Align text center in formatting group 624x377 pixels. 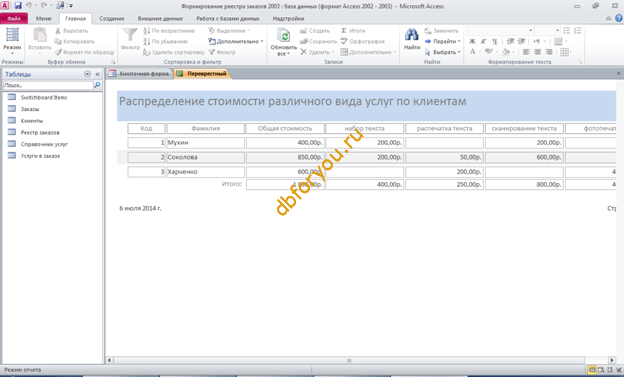[538, 52]
